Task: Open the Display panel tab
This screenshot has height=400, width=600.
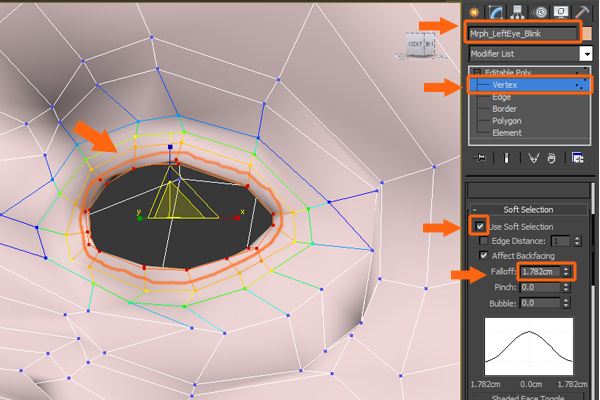Action: click(561, 12)
